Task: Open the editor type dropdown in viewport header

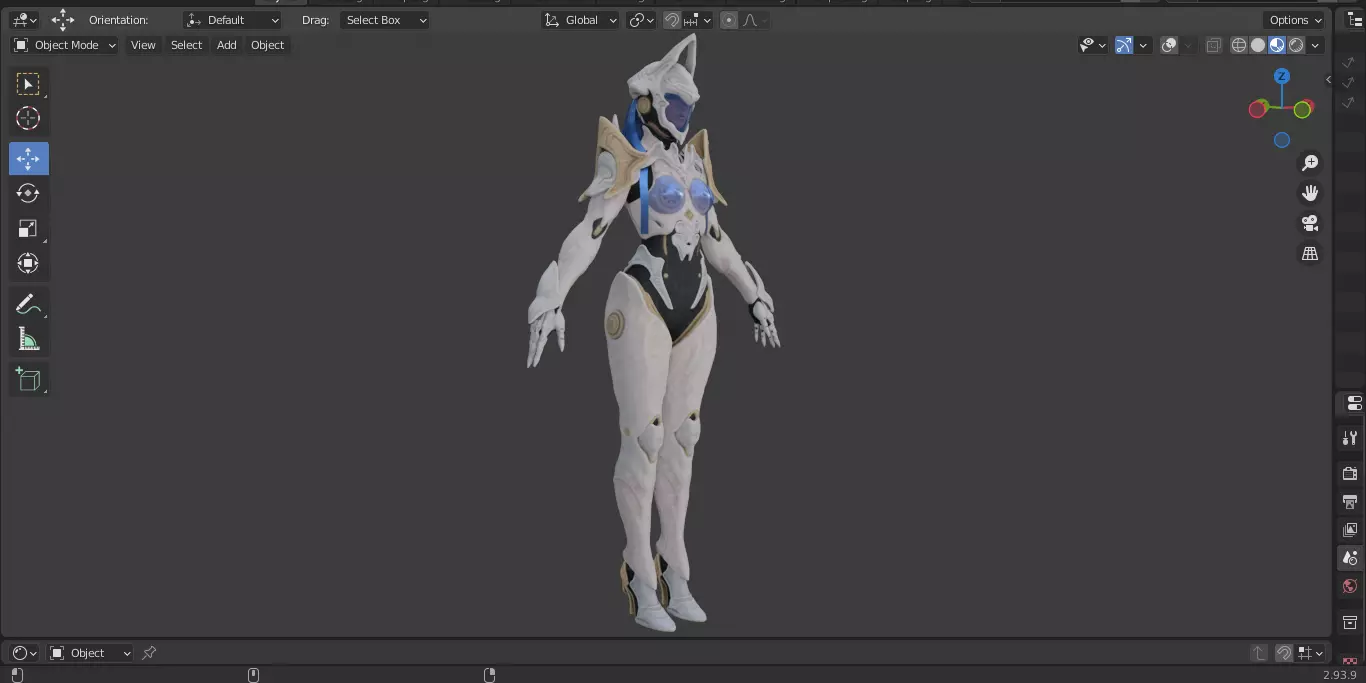Action: click(x=24, y=20)
